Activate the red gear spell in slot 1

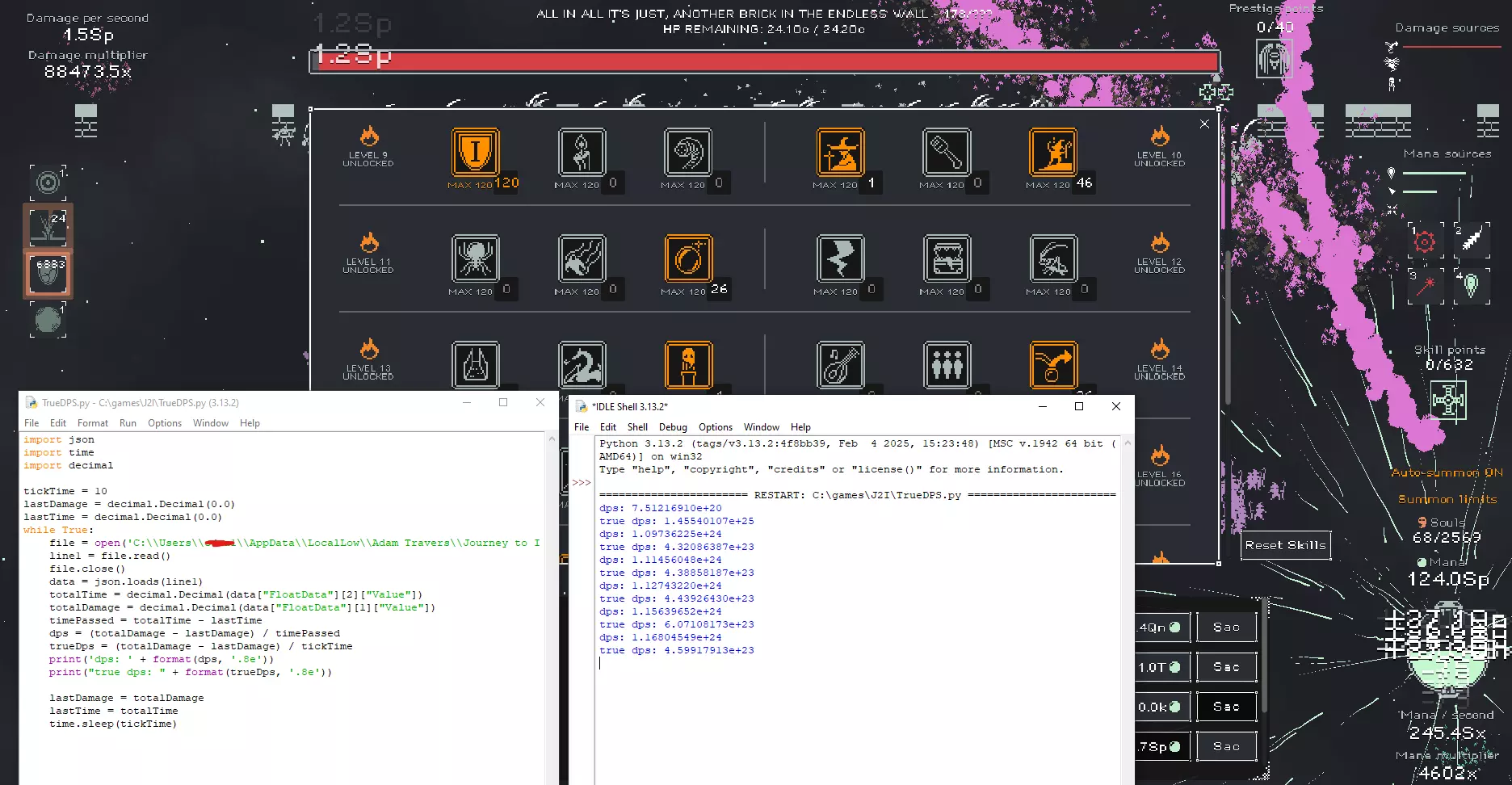tap(1425, 241)
